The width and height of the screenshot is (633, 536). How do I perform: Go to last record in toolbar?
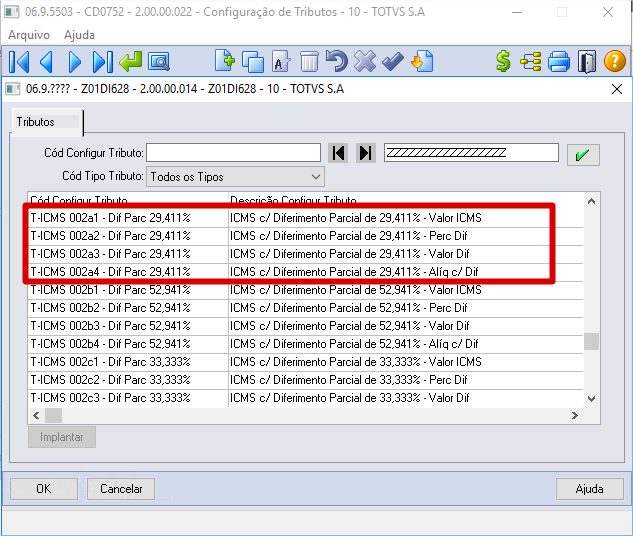click(103, 62)
